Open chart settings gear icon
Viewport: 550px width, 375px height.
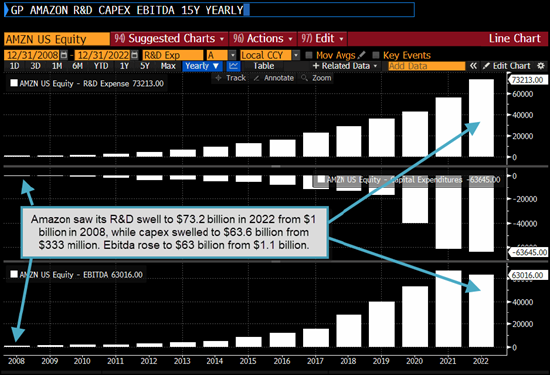[x=541, y=66]
